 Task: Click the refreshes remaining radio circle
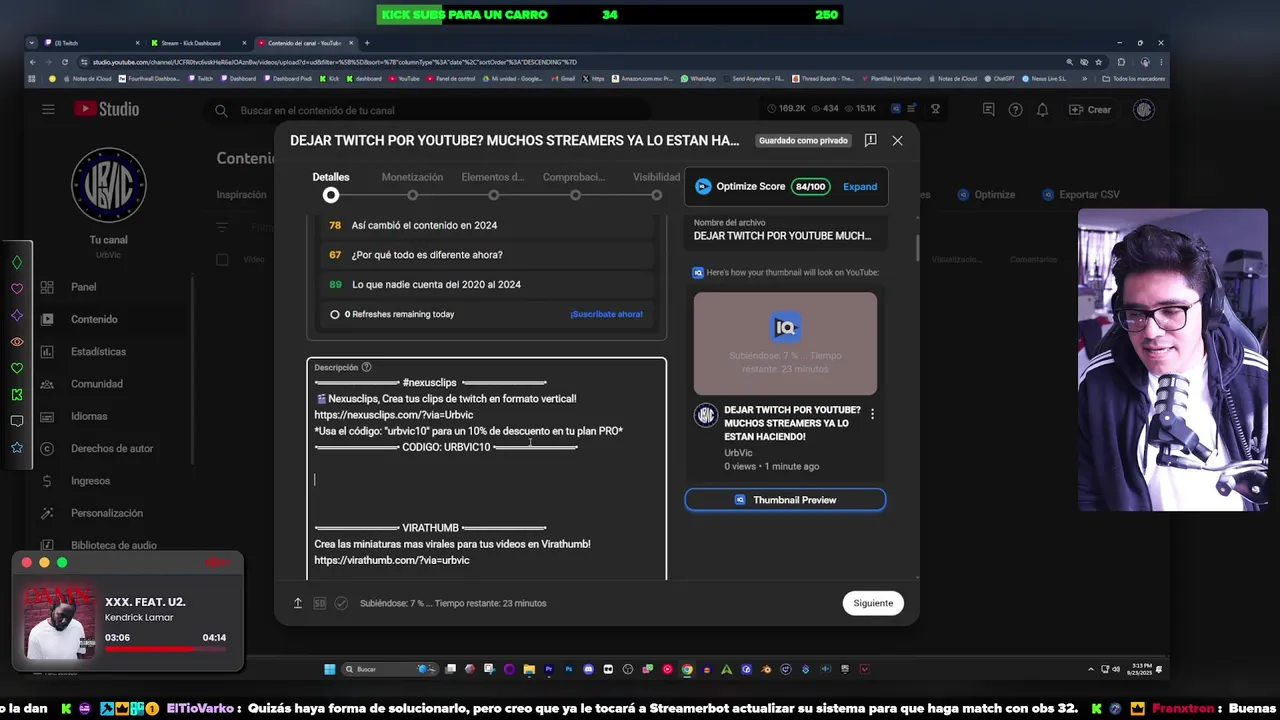coord(335,314)
